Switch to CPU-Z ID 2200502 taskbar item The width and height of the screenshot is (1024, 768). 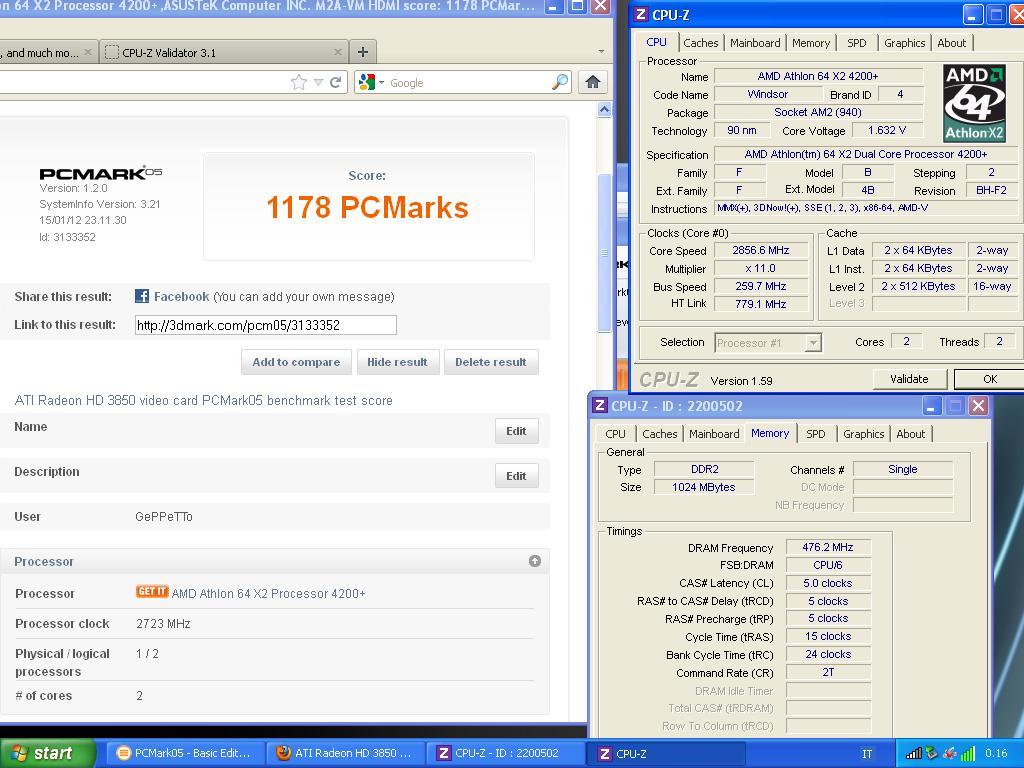click(505, 754)
